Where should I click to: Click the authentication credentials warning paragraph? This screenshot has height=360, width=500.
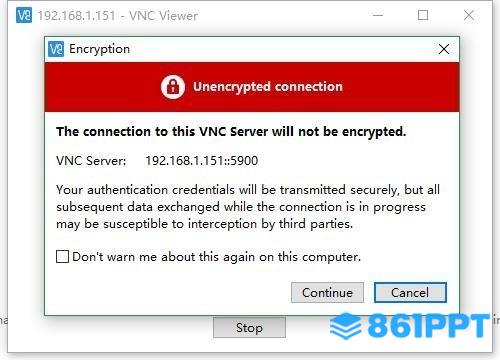pos(248,207)
